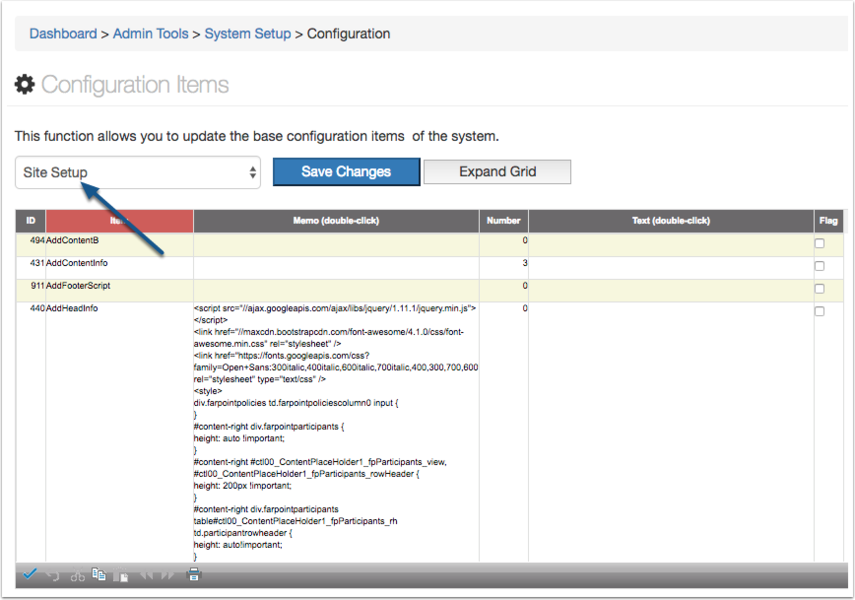
Task: Click the ID cell 494
Action: 31,244
